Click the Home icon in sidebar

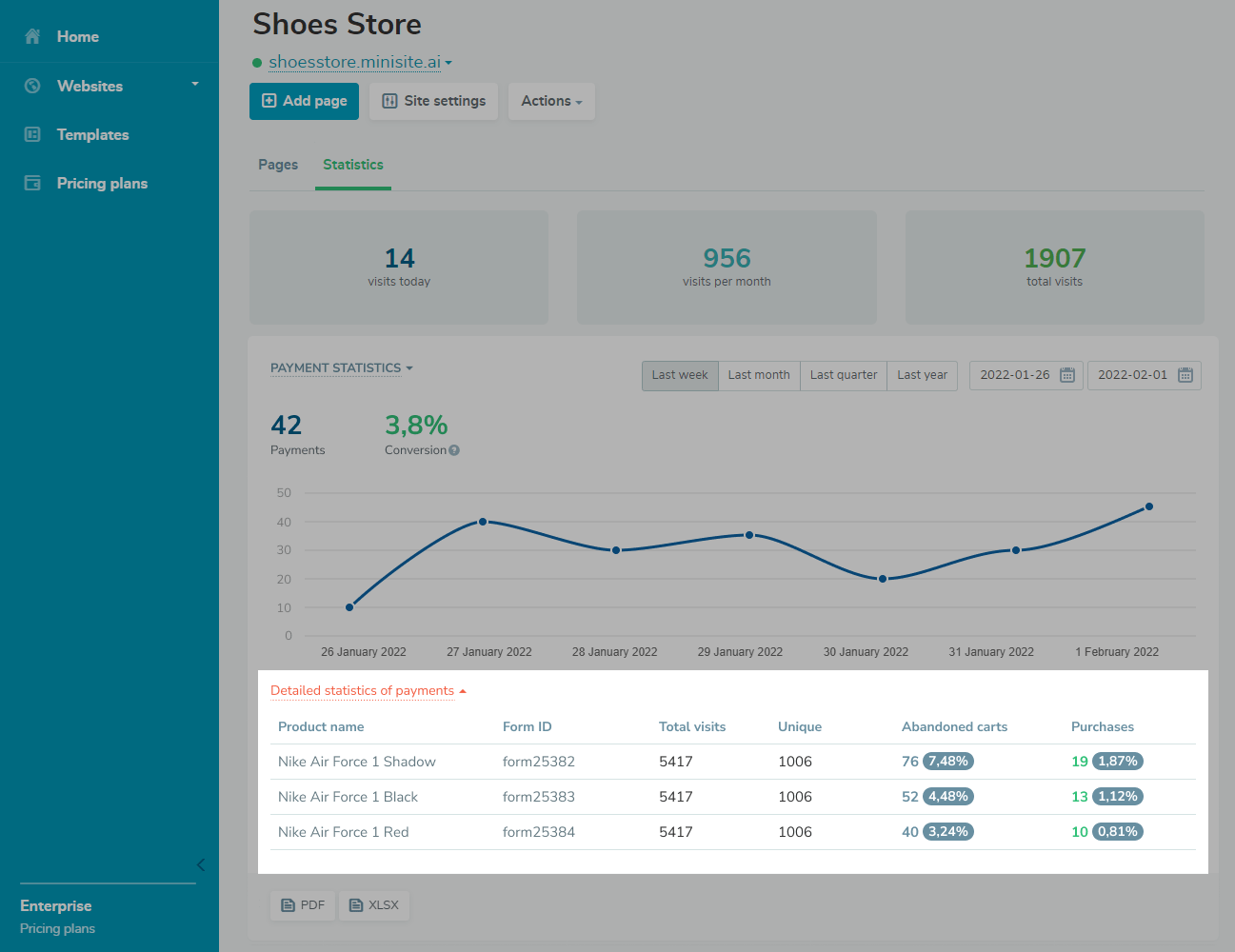coord(32,36)
